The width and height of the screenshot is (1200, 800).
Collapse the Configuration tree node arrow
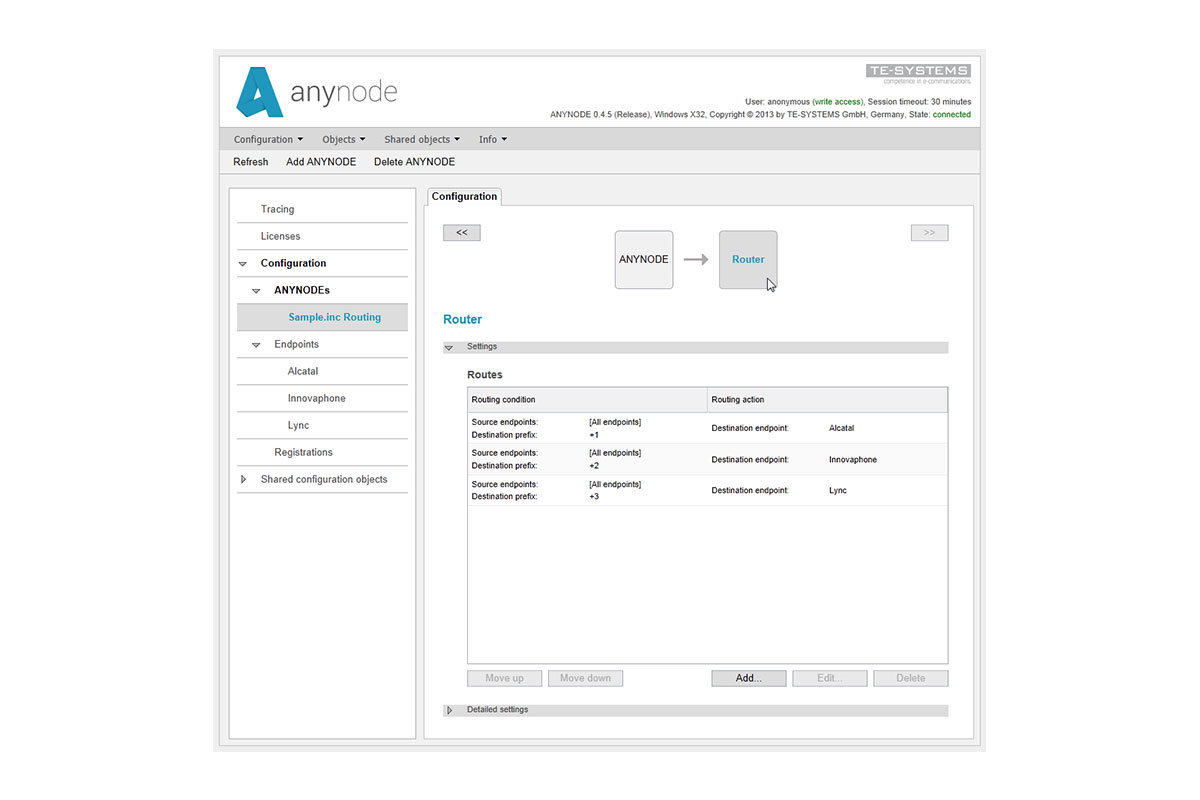(x=243, y=264)
